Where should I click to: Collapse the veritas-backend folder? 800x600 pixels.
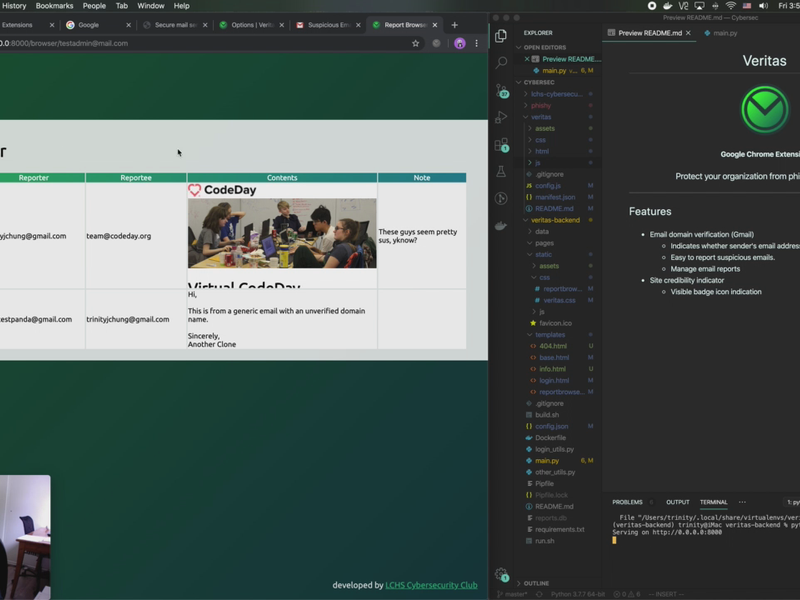(555, 220)
